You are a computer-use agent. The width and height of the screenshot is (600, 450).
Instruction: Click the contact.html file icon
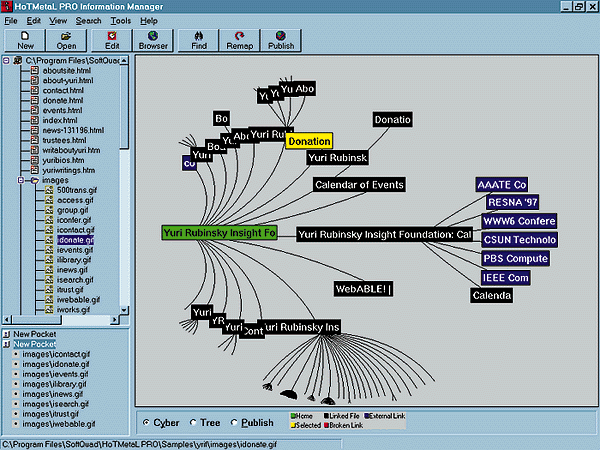(34, 90)
